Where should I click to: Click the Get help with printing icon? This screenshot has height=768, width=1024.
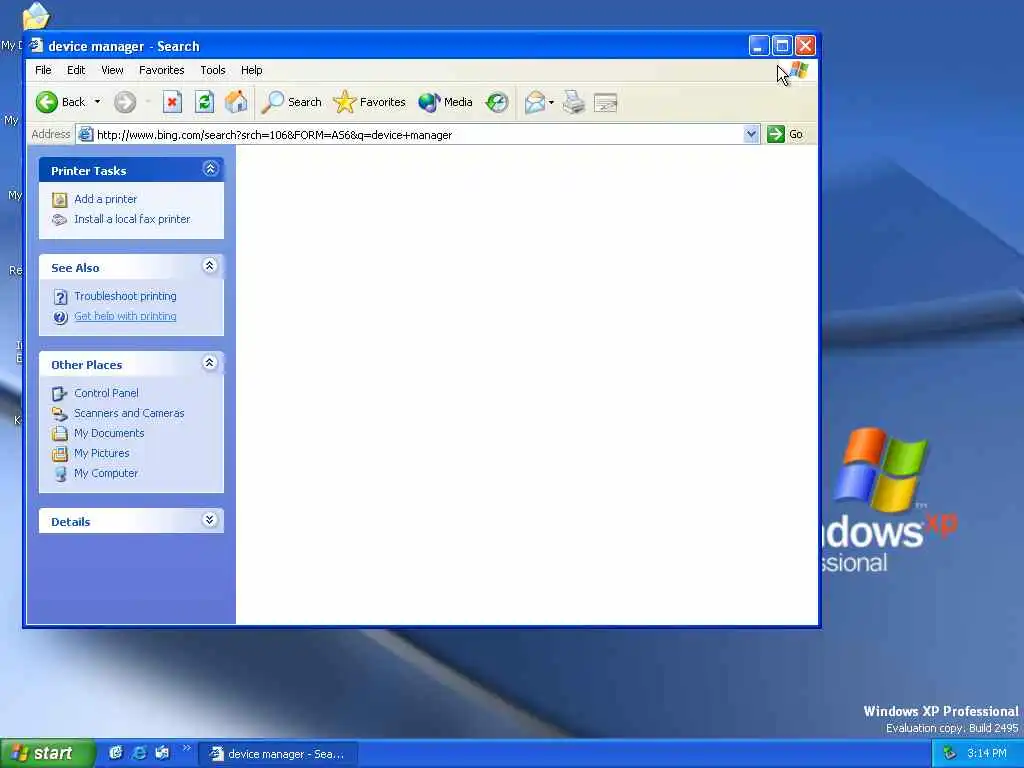click(60, 317)
